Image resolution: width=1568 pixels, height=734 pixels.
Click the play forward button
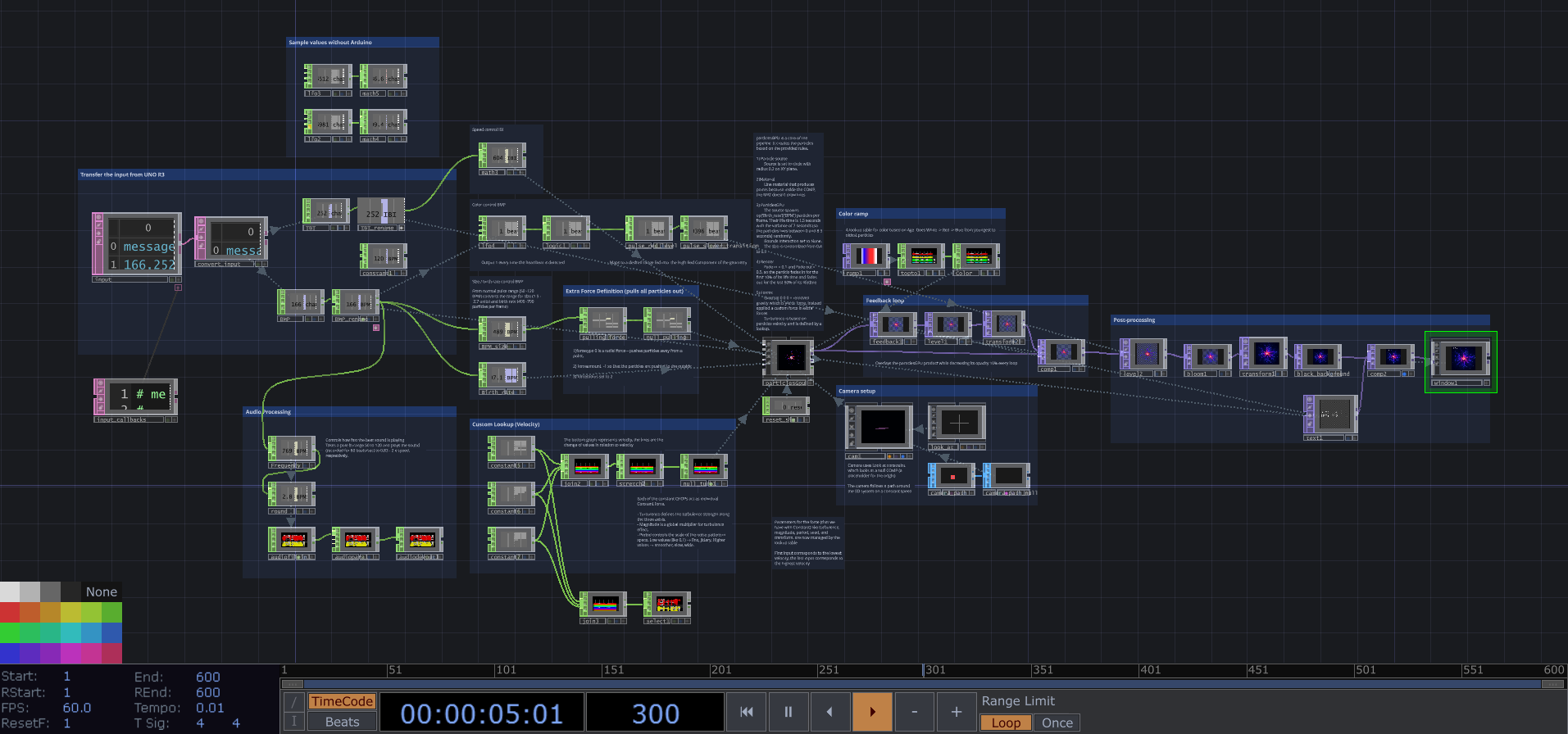point(872,712)
